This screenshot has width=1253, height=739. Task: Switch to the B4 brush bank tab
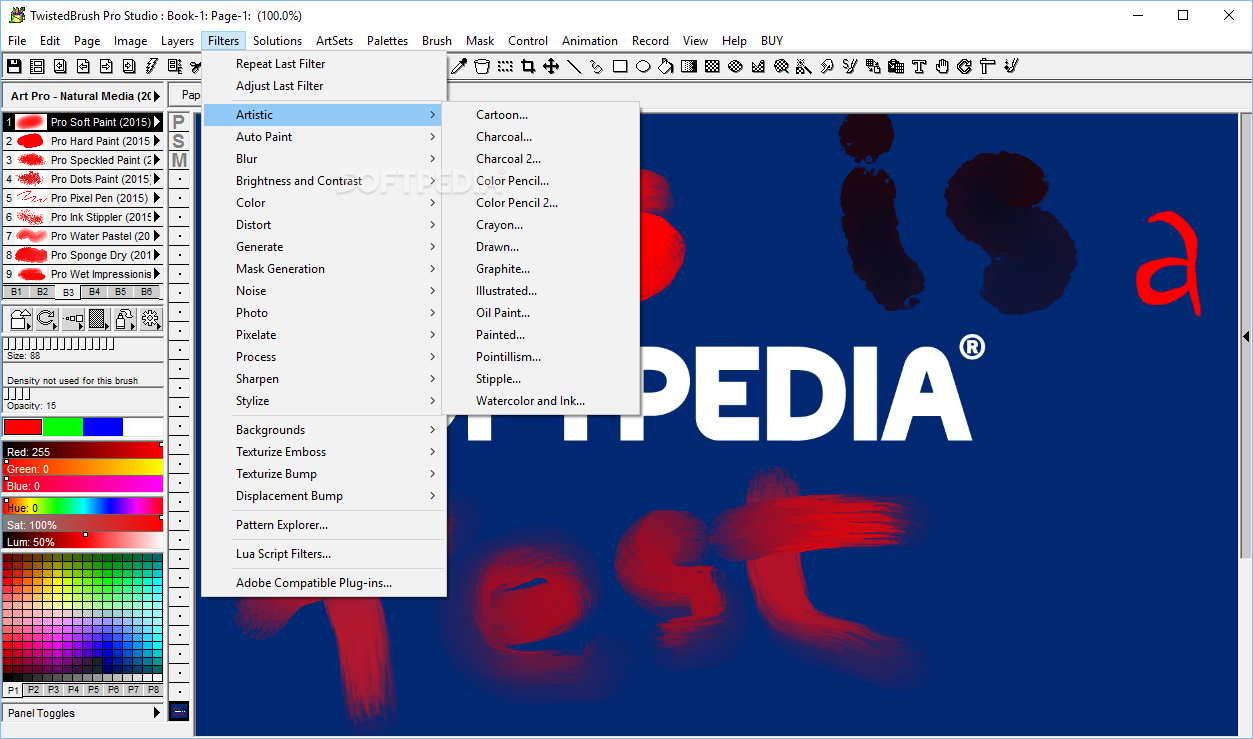[x=94, y=292]
